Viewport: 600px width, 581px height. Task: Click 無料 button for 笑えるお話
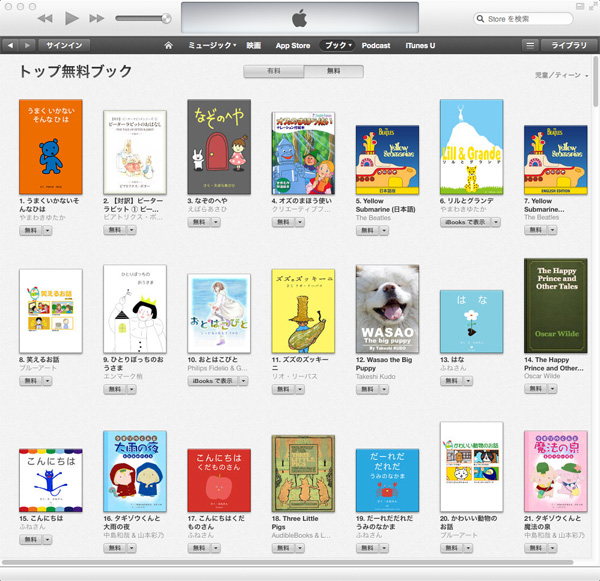point(31,381)
